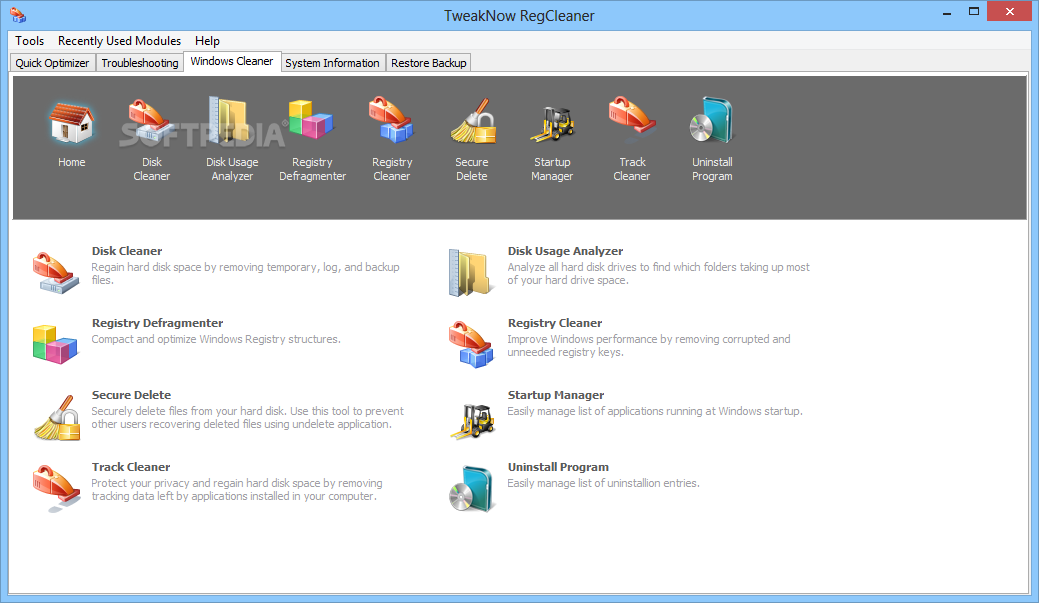Launch Disk Cleaner from the dark toolbar

pyautogui.click(x=151, y=123)
